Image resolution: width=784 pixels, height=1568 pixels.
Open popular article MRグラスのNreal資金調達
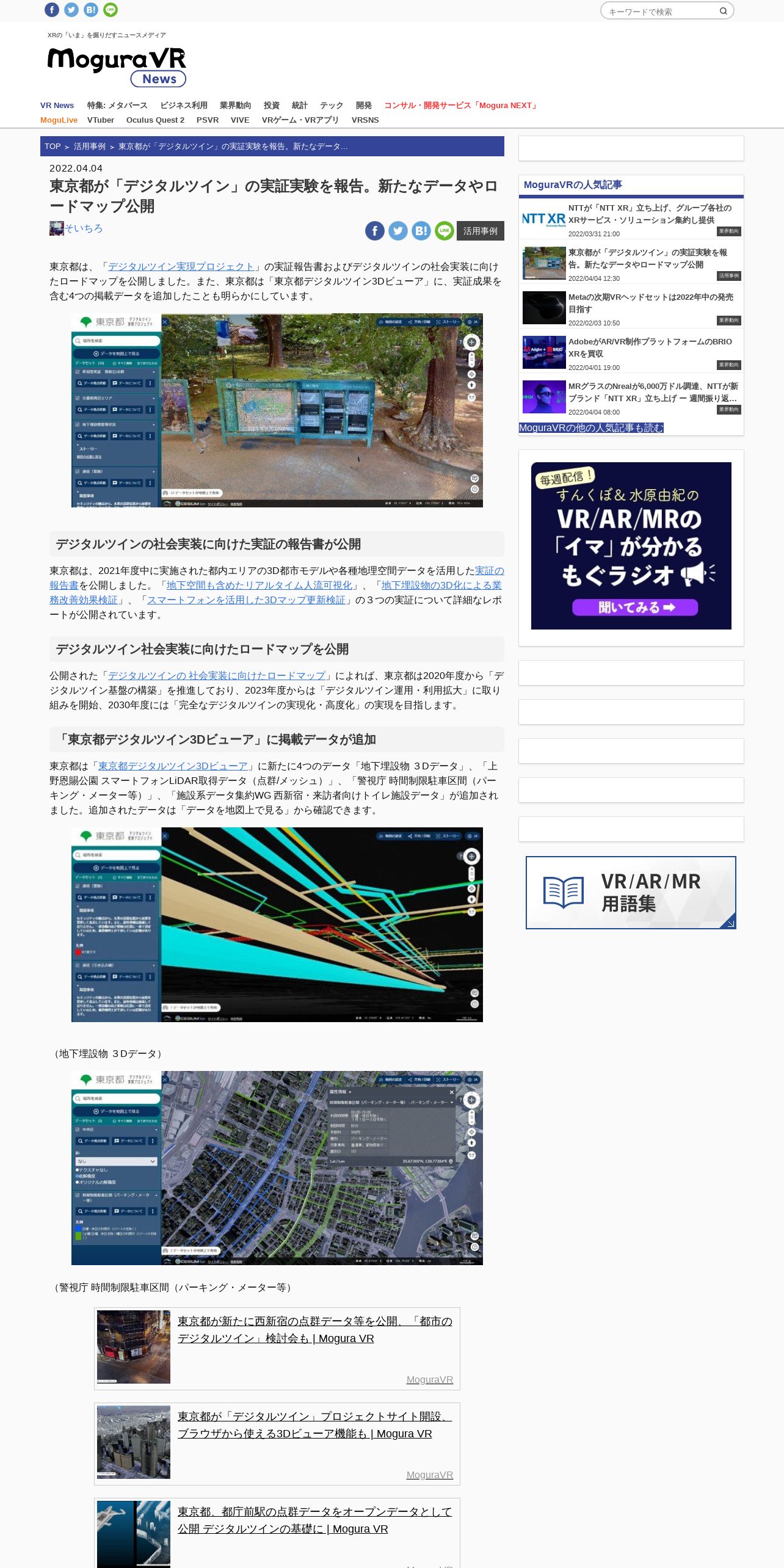(x=653, y=392)
